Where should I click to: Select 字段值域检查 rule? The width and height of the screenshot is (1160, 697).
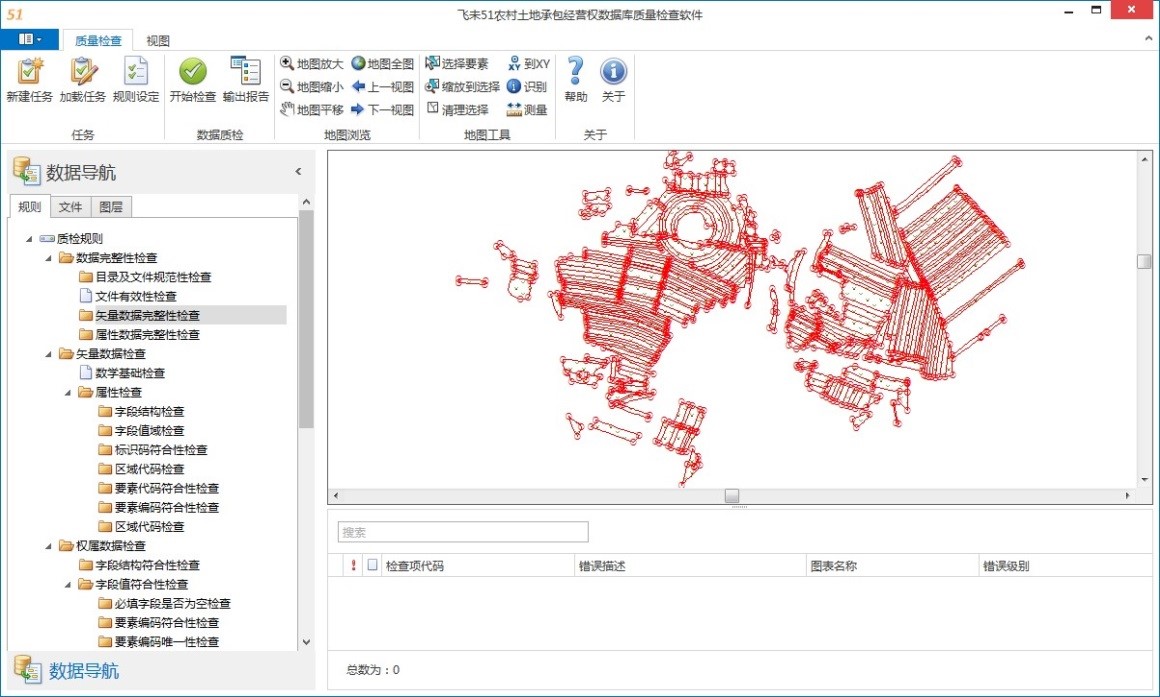(149, 431)
